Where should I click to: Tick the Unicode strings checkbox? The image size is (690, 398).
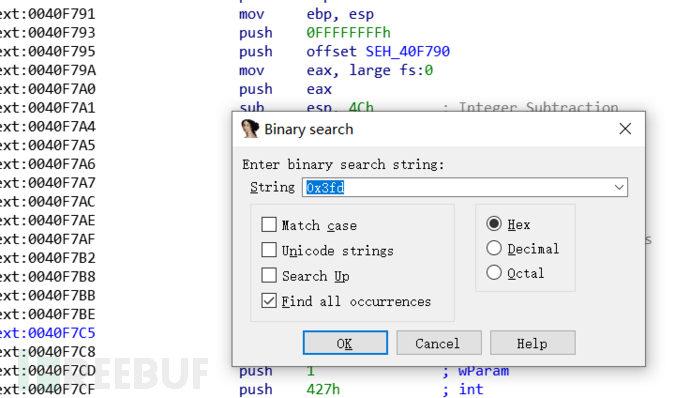[269, 250]
